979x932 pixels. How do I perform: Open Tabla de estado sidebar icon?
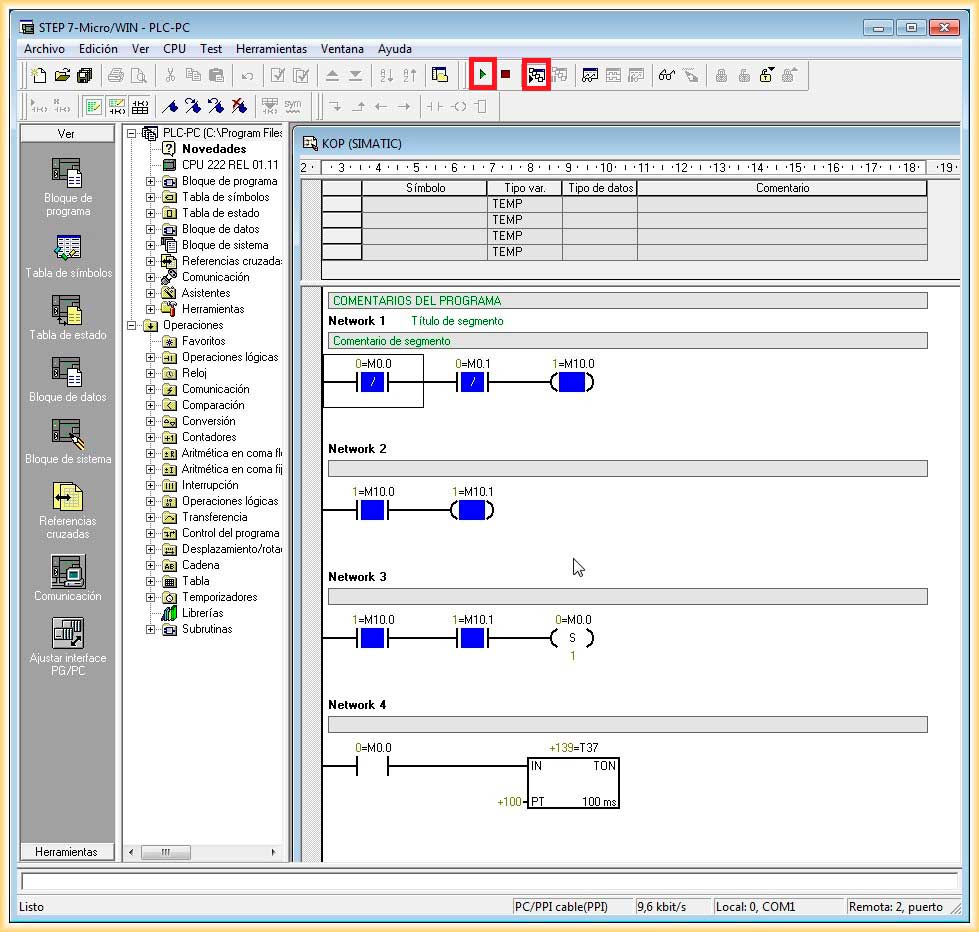click(x=67, y=310)
